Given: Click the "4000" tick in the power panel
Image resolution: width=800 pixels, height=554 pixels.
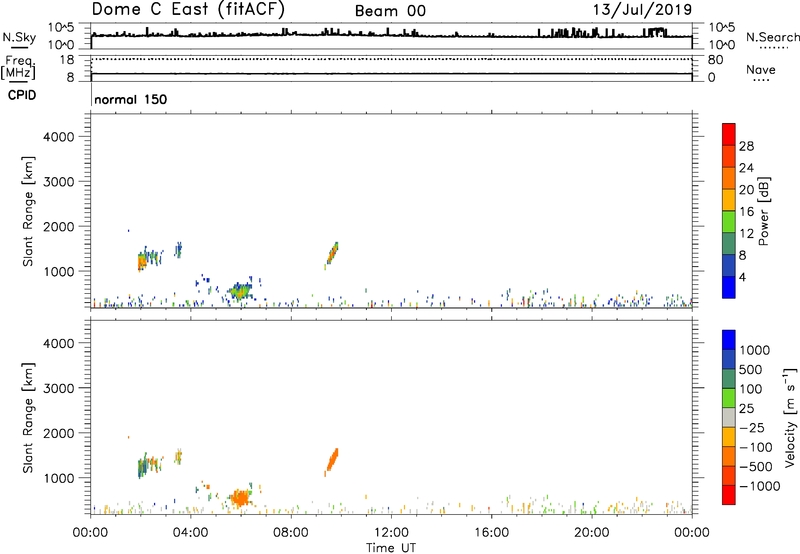Looking at the screenshot, I should click(x=59, y=137).
